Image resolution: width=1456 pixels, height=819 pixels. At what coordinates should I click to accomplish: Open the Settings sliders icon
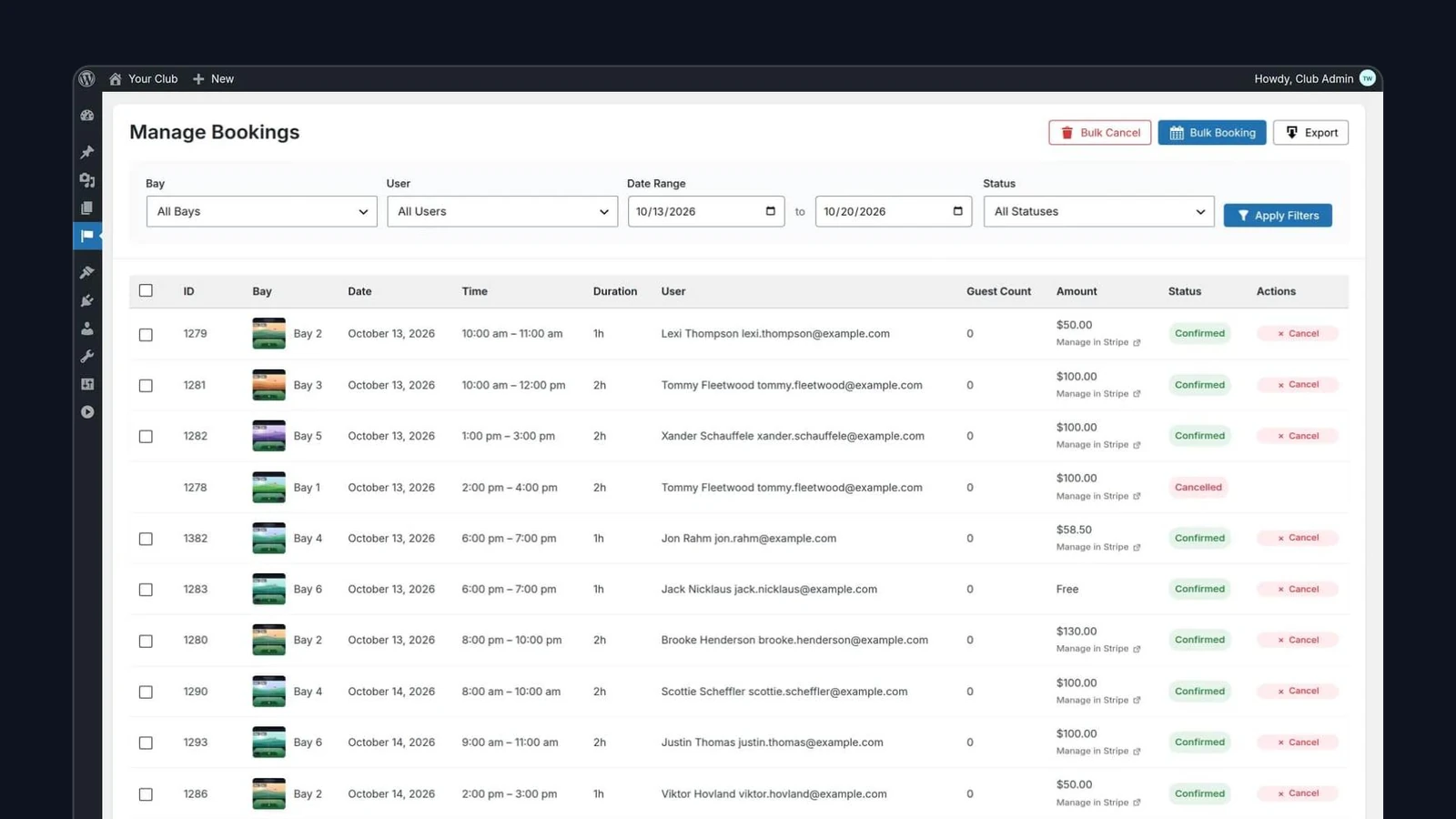pos(87,384)
